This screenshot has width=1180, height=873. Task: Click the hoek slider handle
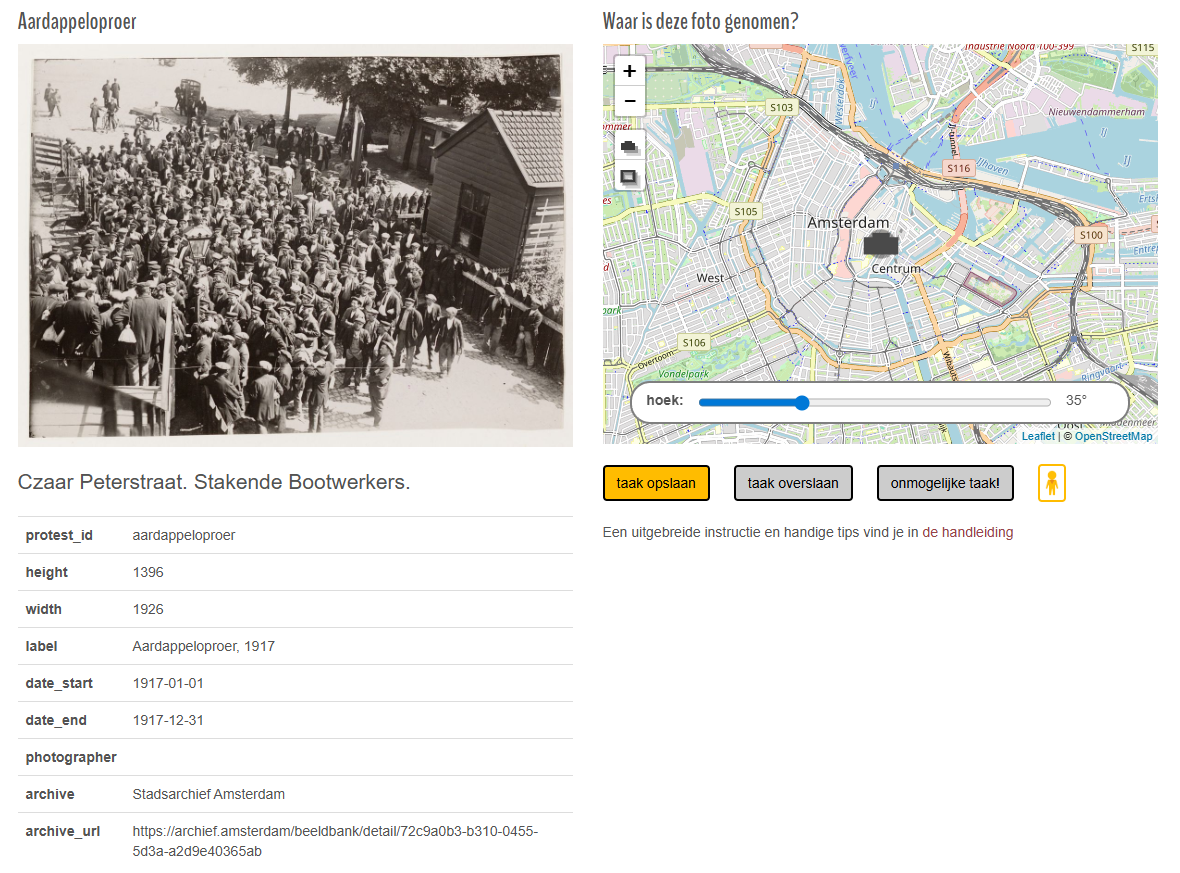(x=803, y=402)
